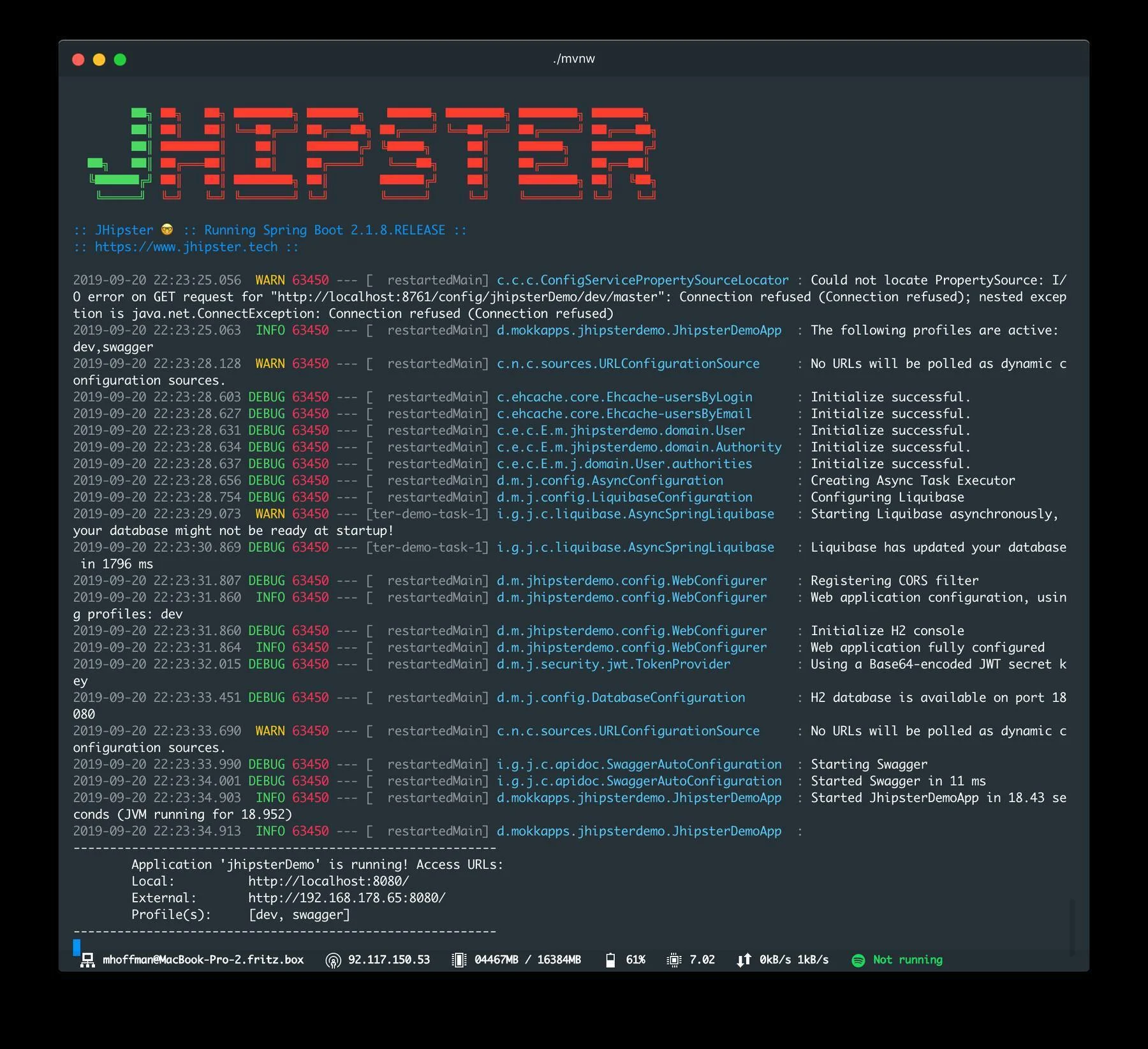Click the yellow minimize window button
Viewport: 1148px width, 1049px height.
[99, 59]
